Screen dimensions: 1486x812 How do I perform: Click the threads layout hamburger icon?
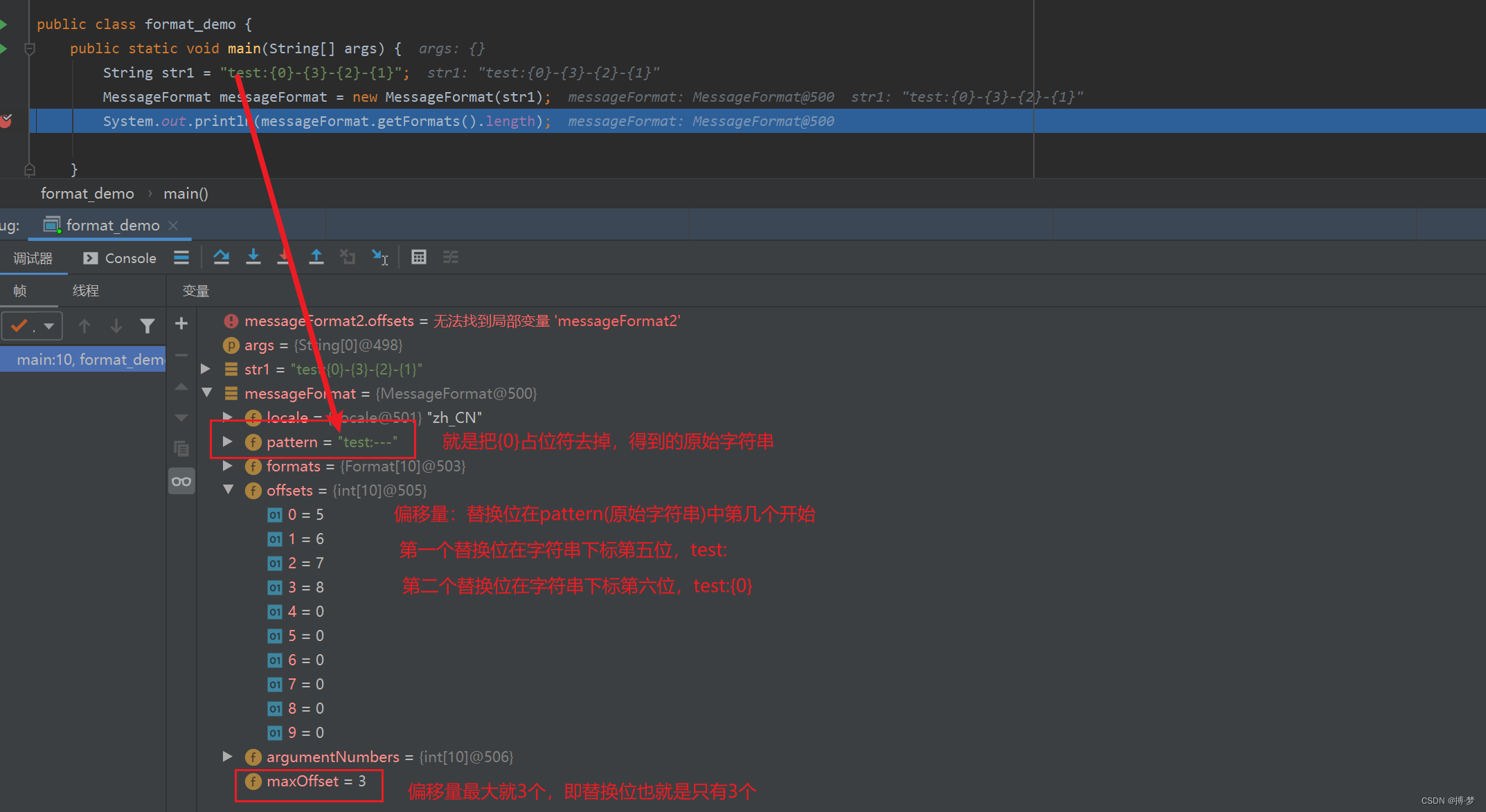pos(181,258)
